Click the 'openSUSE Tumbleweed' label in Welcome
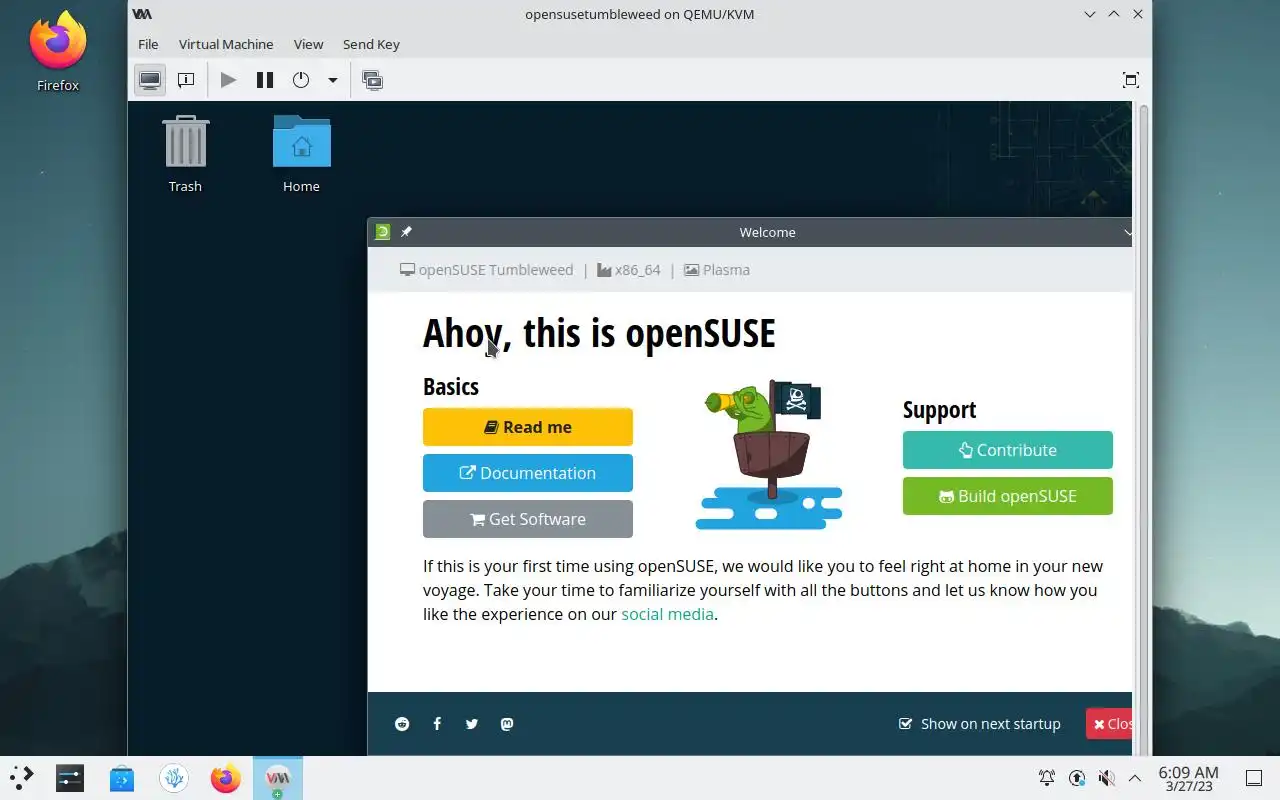This screenshot has height=800, width=1280. pos(496,270)
